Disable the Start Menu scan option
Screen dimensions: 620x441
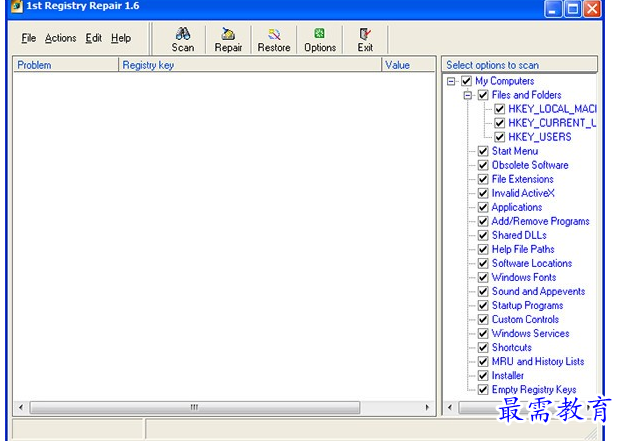pos(483,151)
